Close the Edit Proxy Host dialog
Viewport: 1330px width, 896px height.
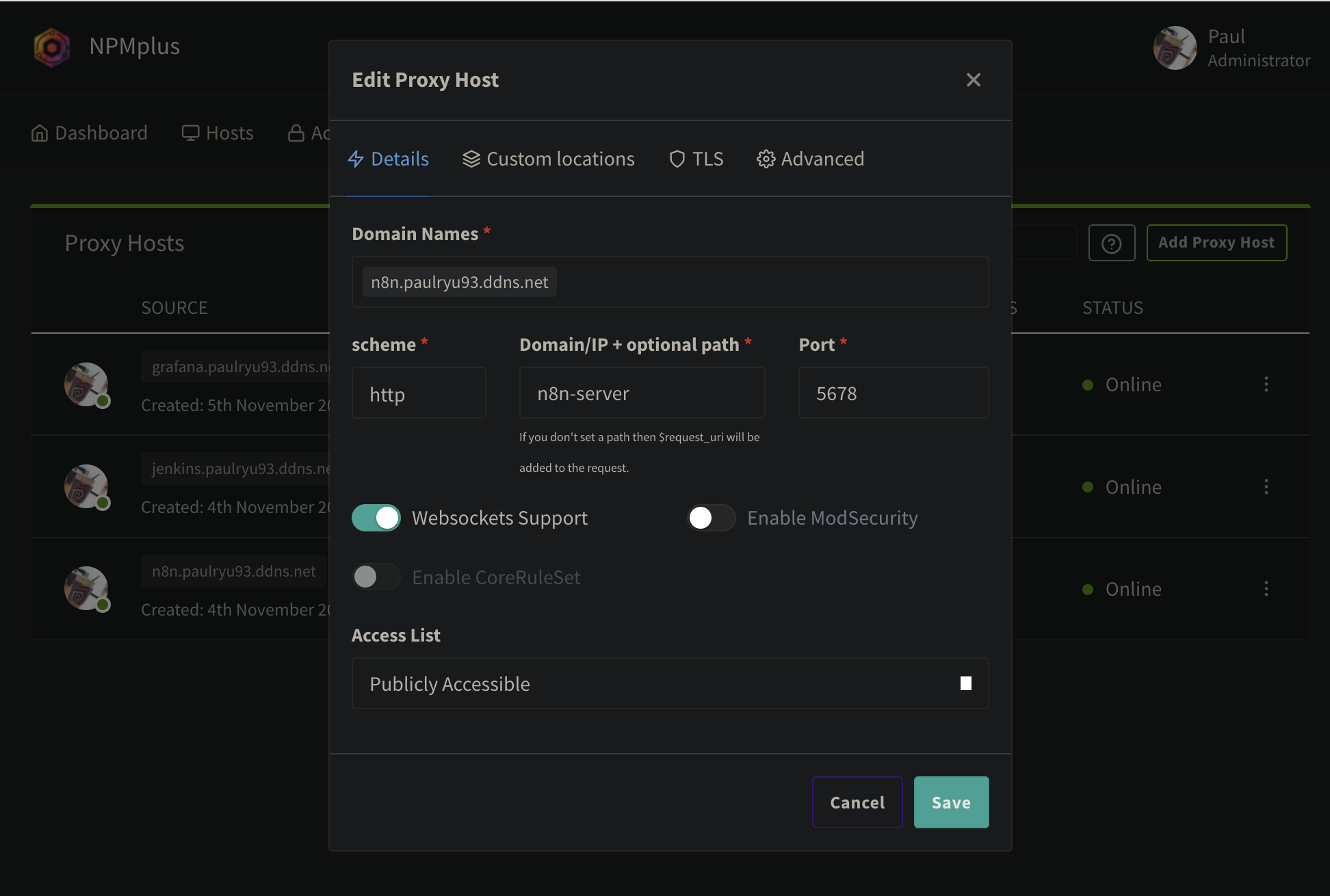click(973, 80)
